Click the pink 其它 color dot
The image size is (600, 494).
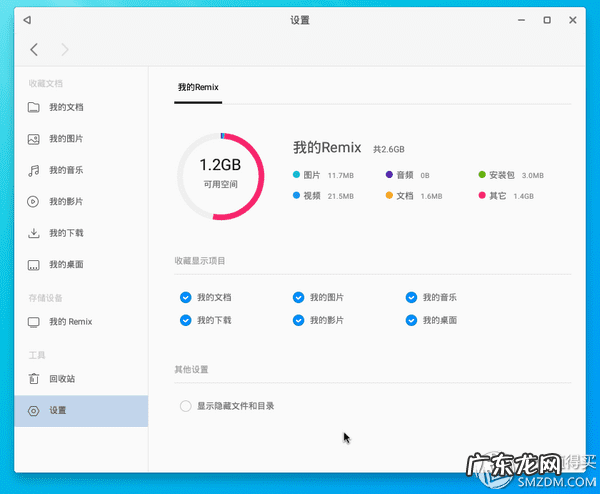tap(481, 196)
